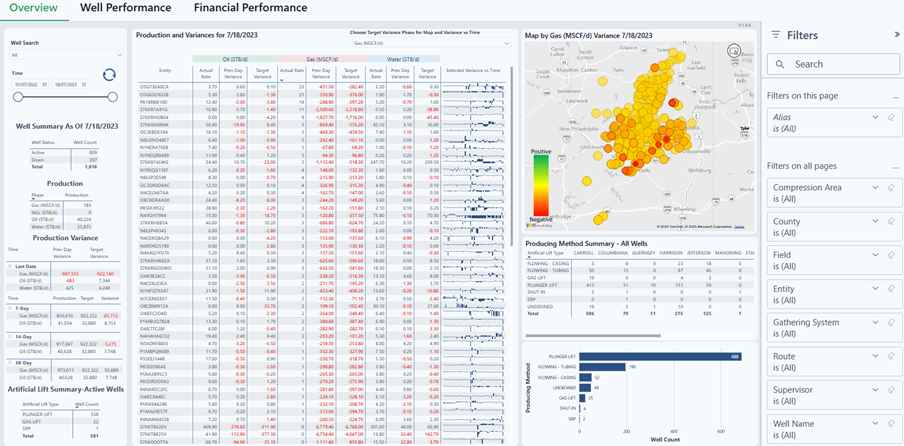Open the start date calendar picker

click(x=44, y=84)
